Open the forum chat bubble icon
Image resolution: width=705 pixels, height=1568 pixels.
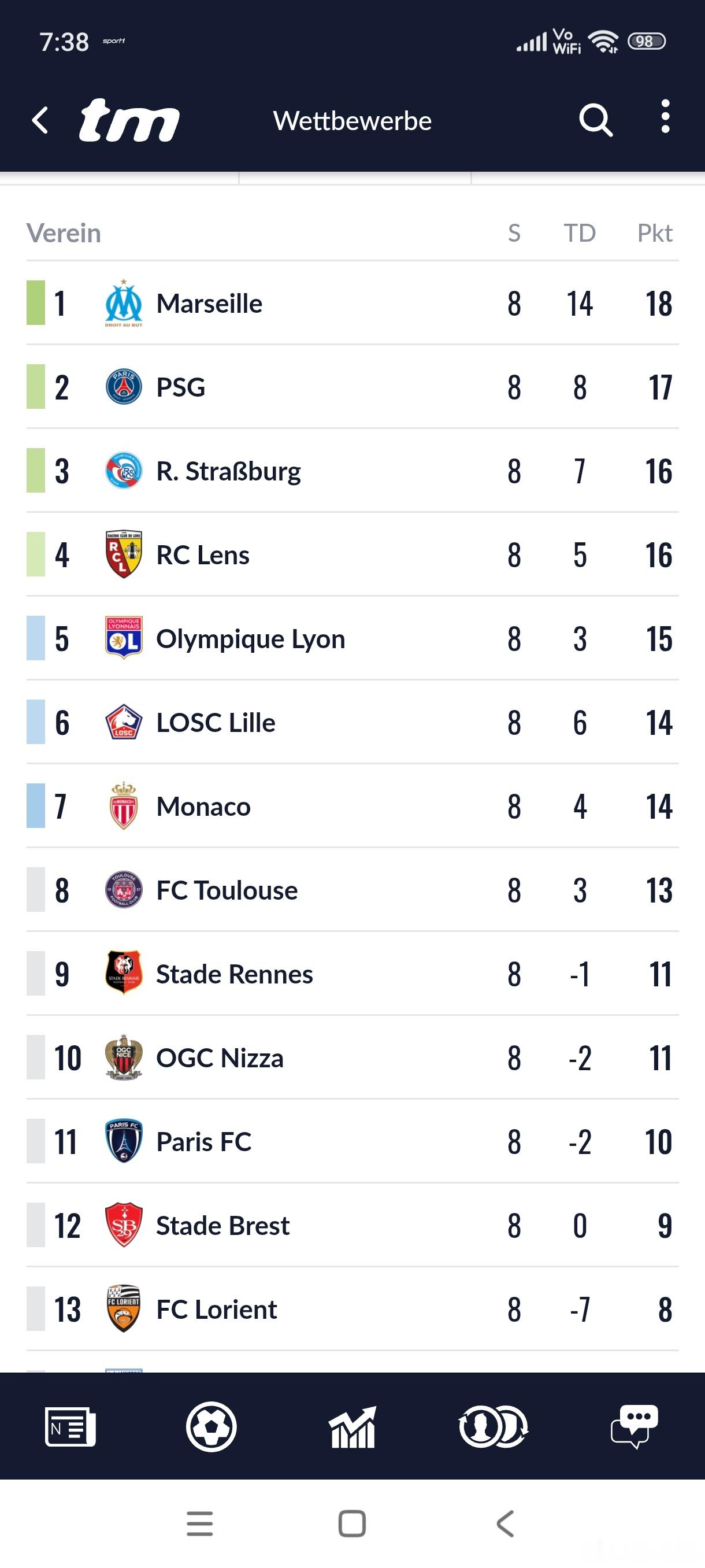point(634,1426)
